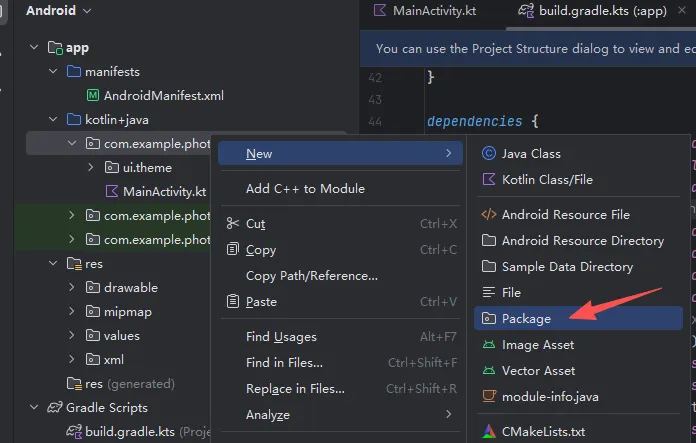Close the build.gradle.kts (:app) tab
The image size is (696, 443).
point(682,10)
